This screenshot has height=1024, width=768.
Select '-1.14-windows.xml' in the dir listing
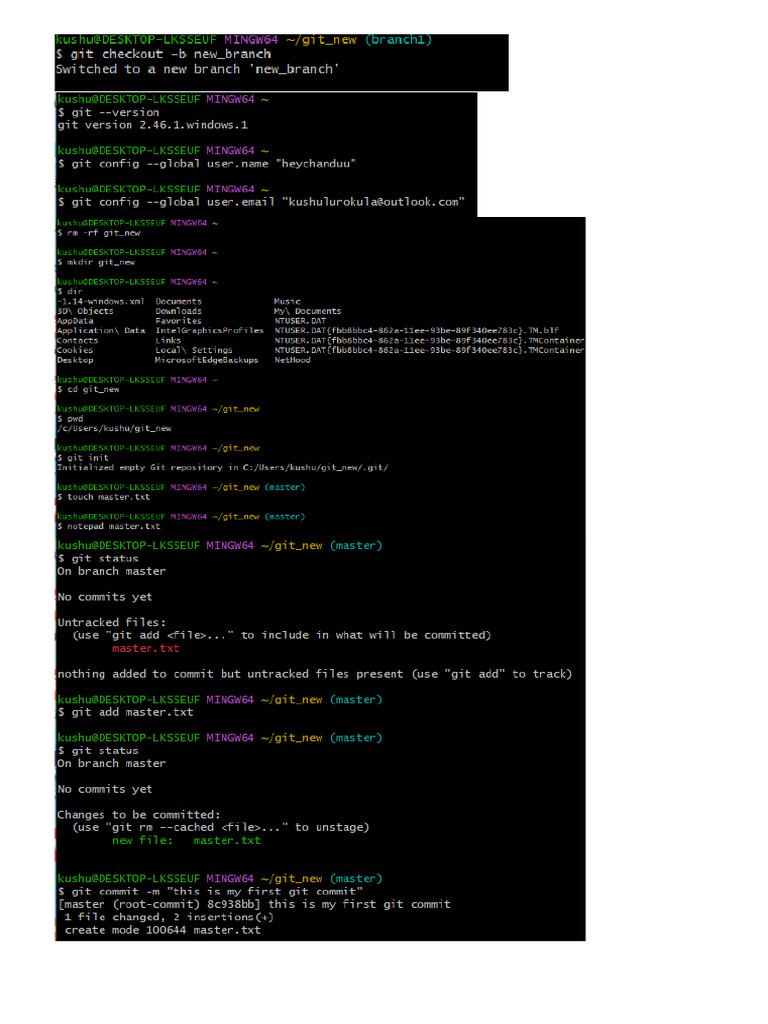click(x=101, y=301)
